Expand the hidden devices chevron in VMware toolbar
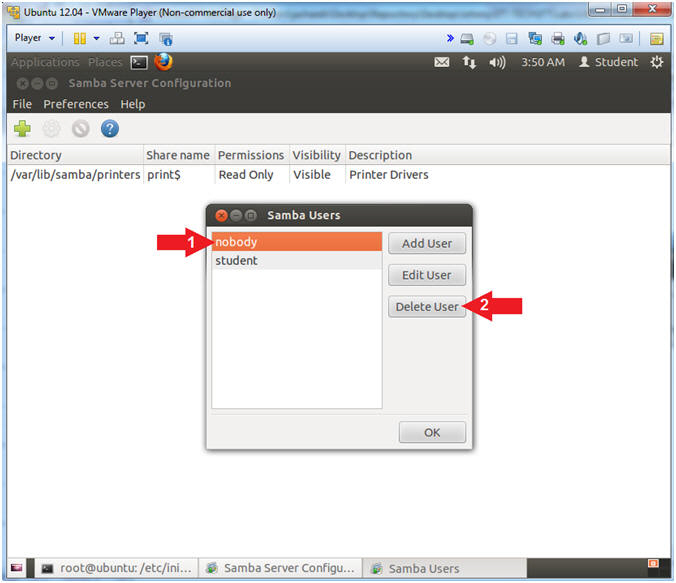 tap(450, 38)
